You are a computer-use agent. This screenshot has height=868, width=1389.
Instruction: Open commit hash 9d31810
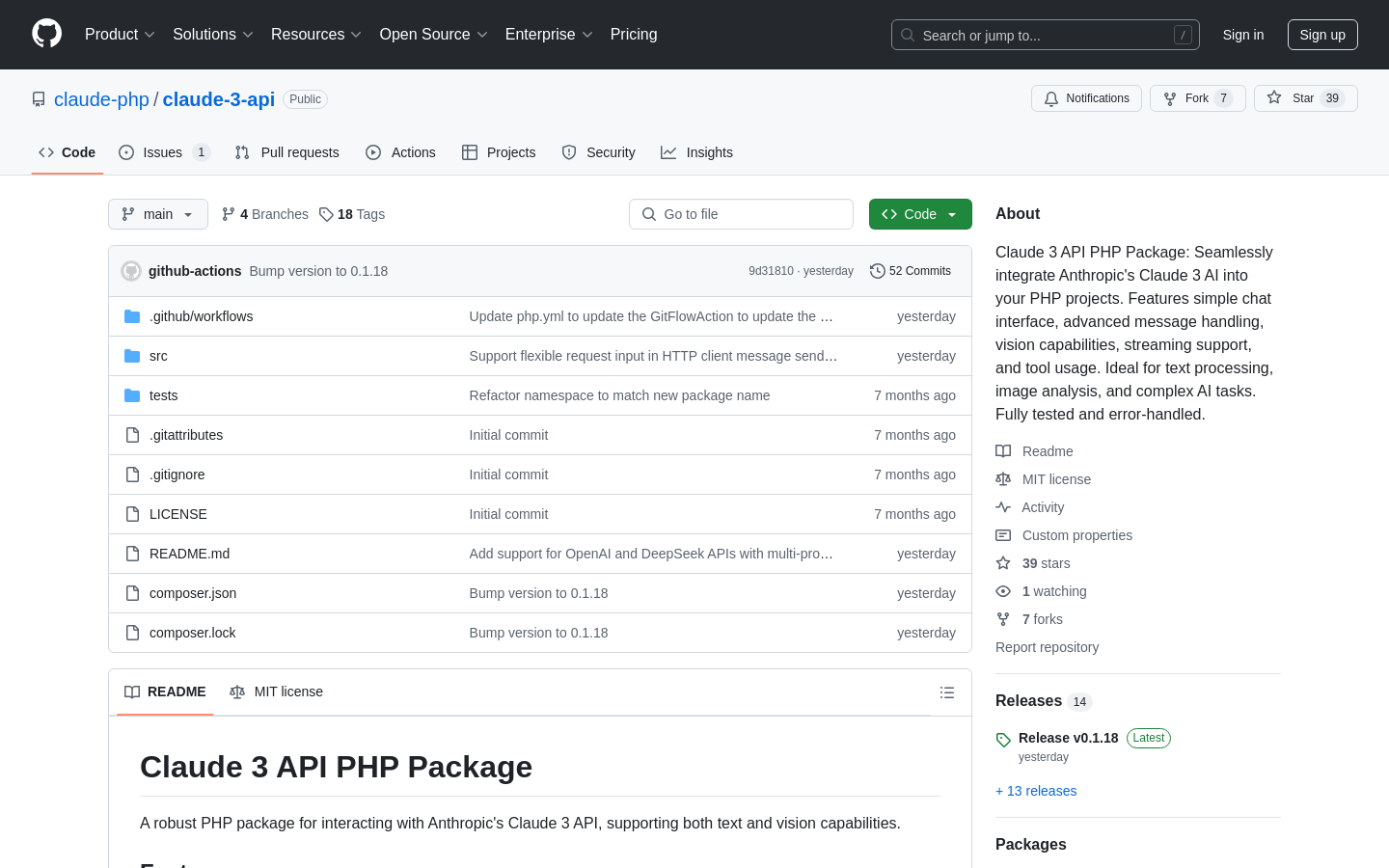point(771,271)
